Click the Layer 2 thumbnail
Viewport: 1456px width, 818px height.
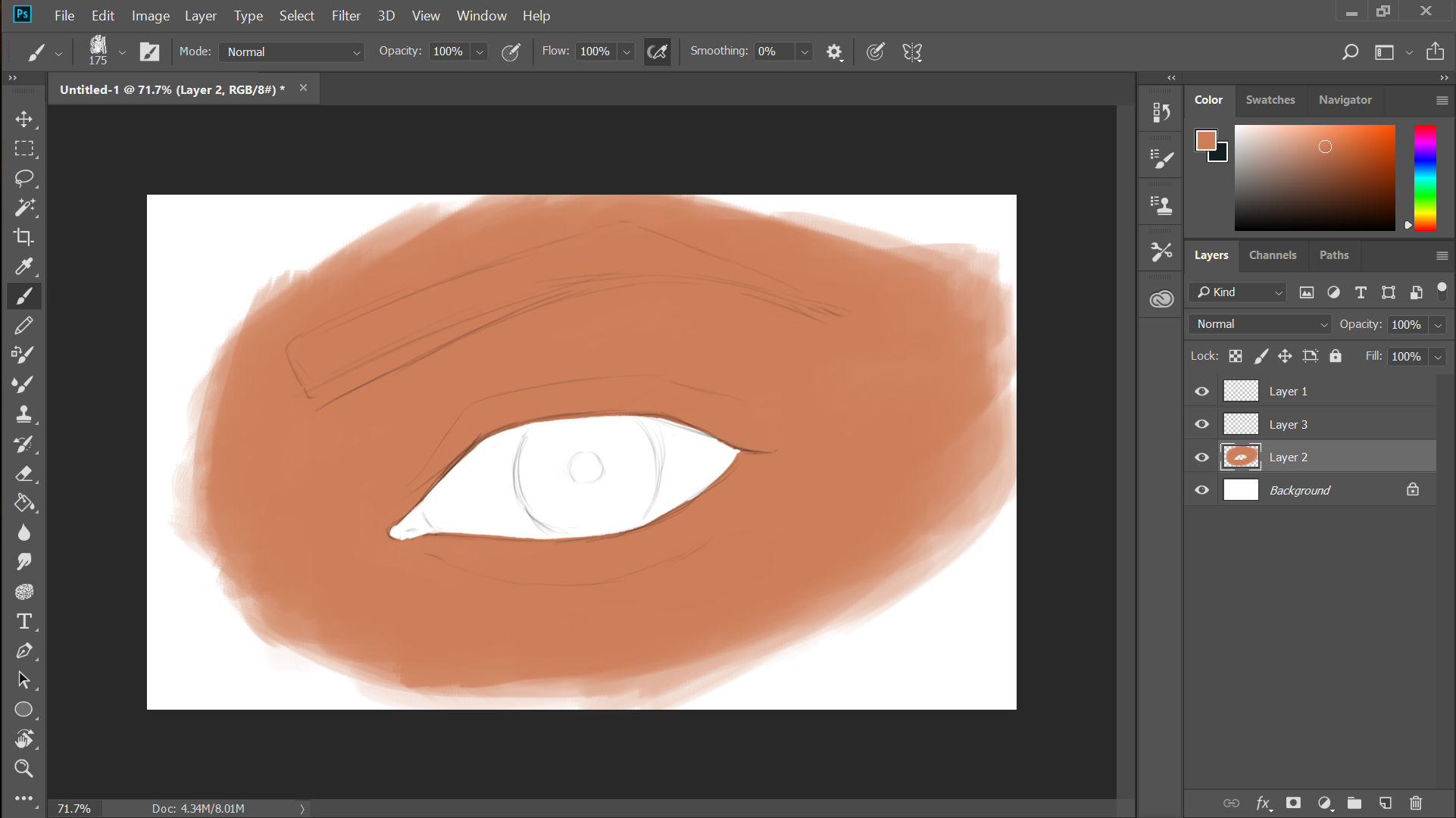point(1241,457)
